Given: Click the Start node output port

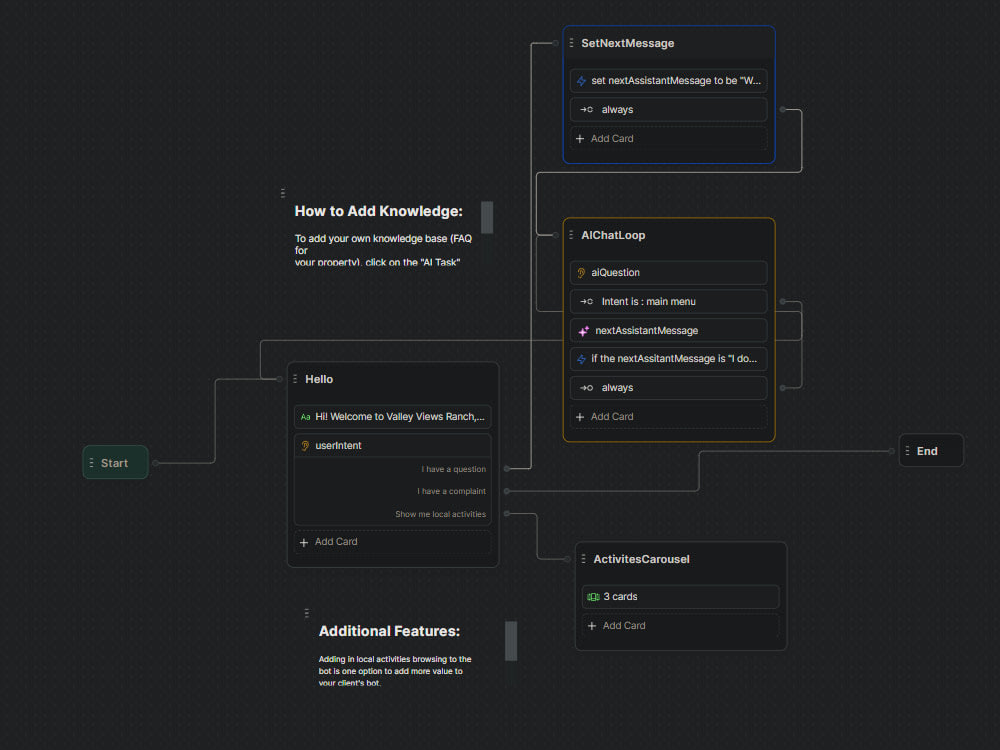Looking at the screenshot, I should 155,463.
